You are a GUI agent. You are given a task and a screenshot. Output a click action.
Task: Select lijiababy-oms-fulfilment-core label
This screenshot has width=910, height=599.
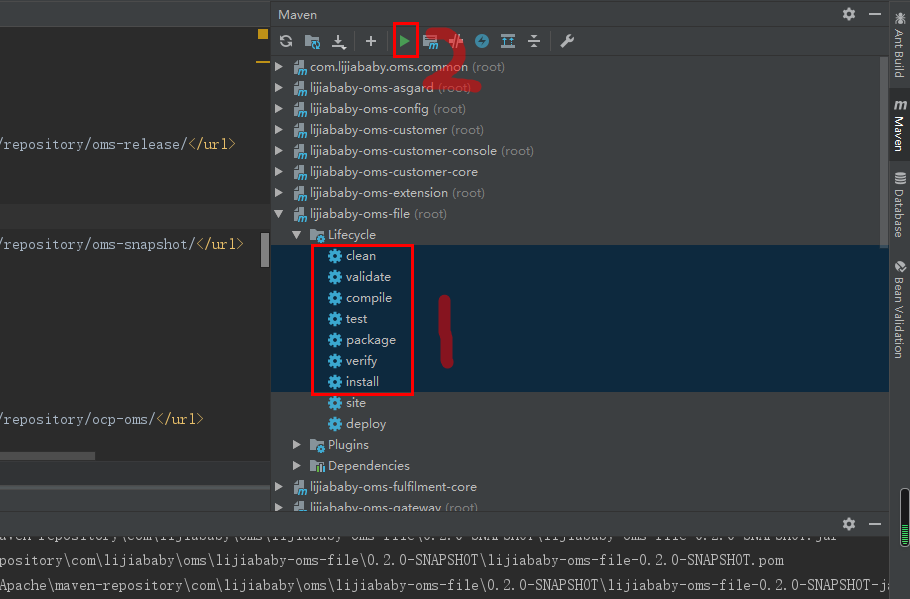pyautogui.click(x=393, y=486)
